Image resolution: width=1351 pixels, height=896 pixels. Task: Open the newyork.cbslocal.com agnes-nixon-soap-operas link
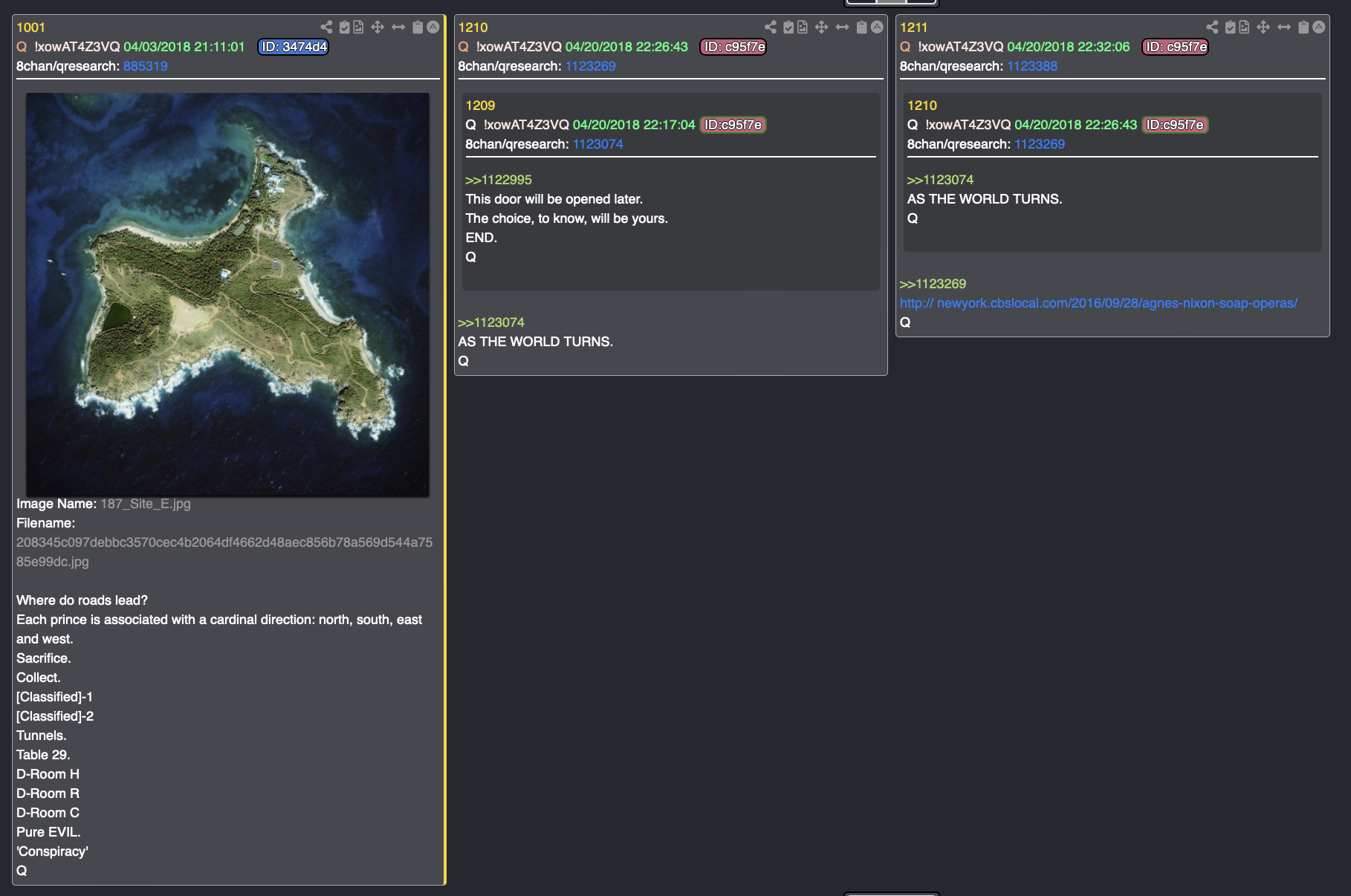(1098, 303)
